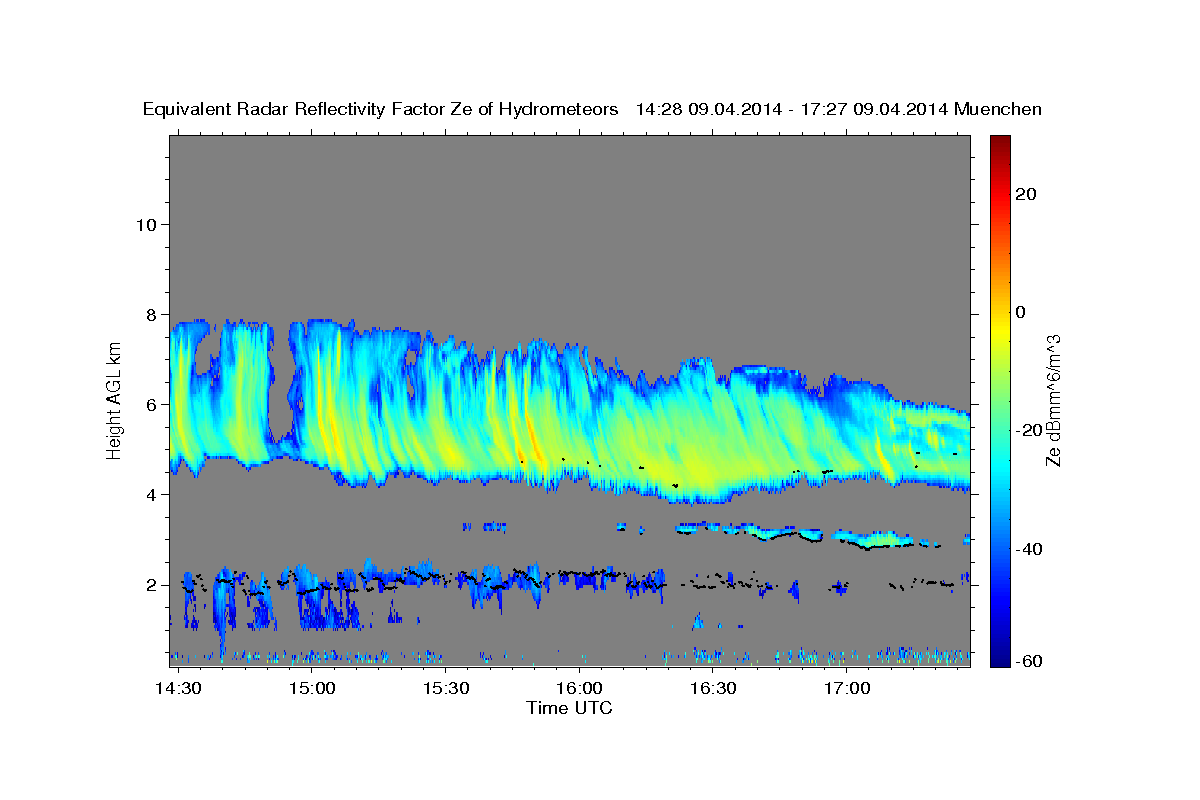This screenshot has height=800, width=1200.
Task: Click the colorbar value -60
Action: 1029,660
